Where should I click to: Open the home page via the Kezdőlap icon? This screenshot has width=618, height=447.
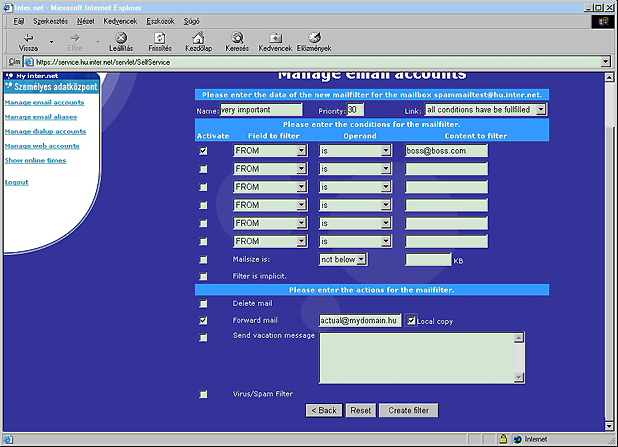(x=198, y=38)
